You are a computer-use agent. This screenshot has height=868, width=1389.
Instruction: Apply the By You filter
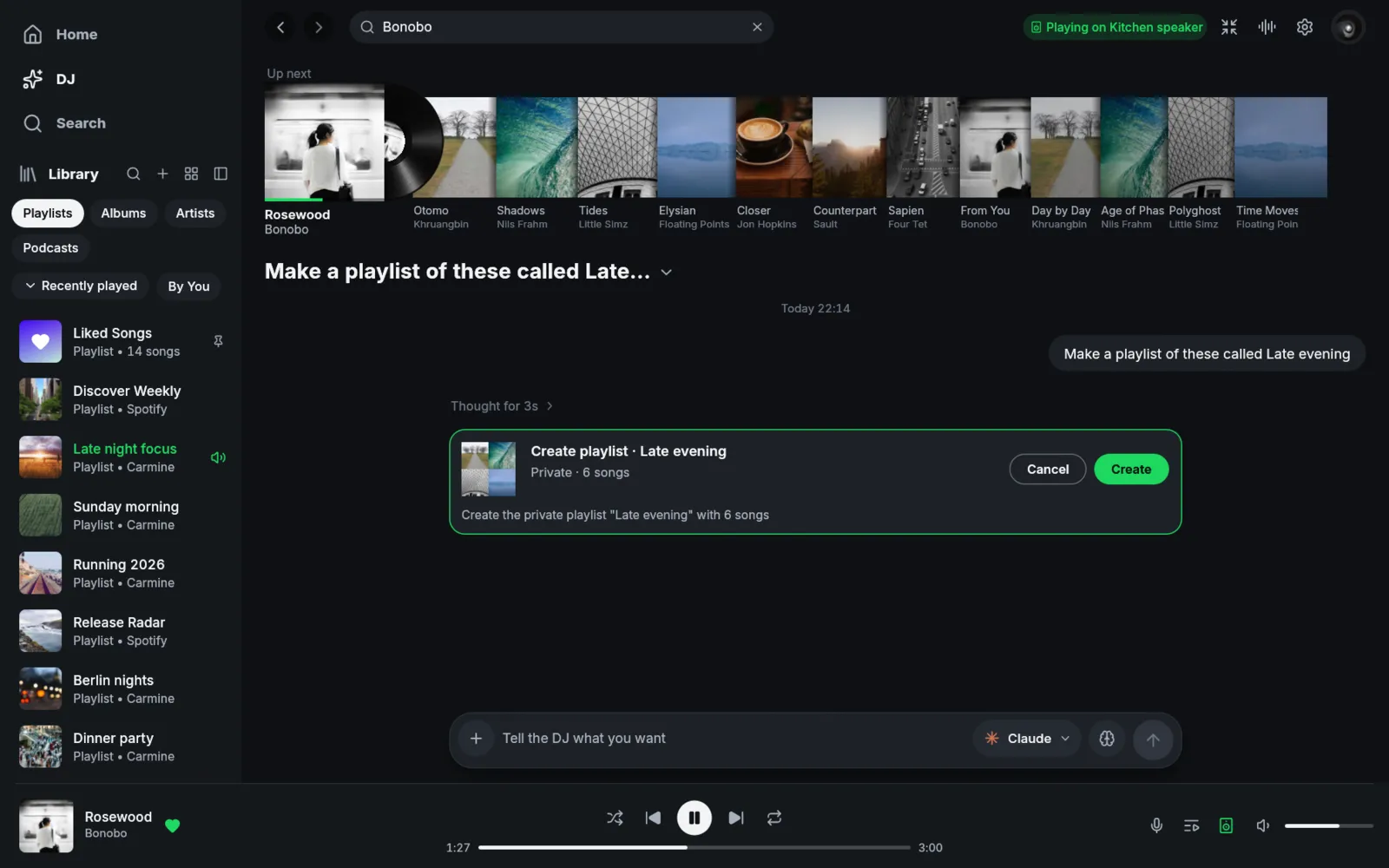(x=188, y=286)
